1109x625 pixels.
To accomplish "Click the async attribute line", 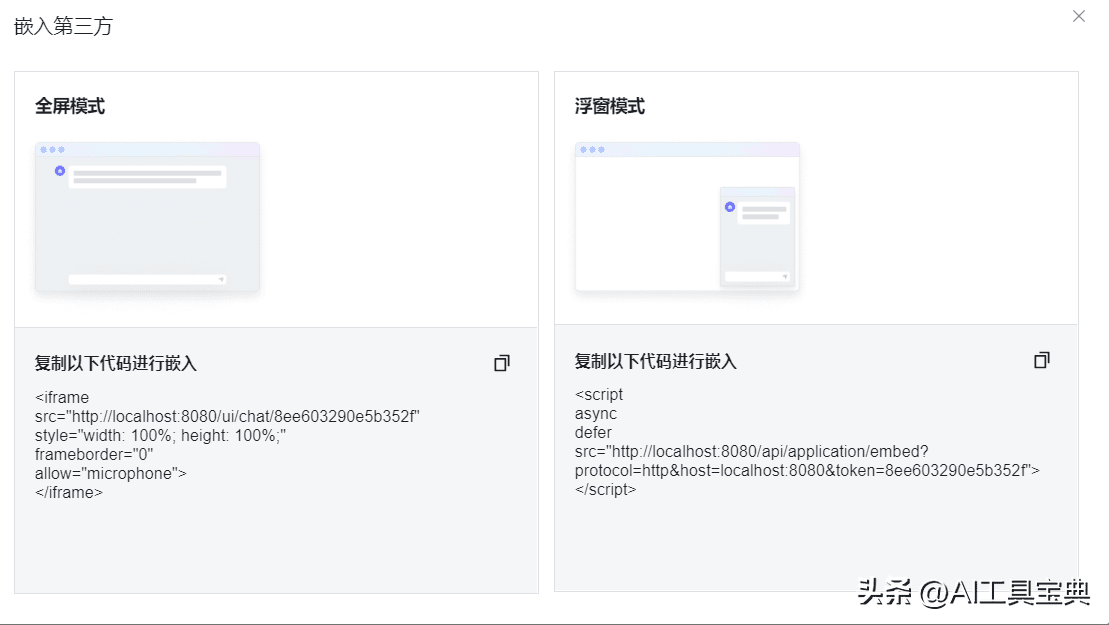I will point(596,414).
